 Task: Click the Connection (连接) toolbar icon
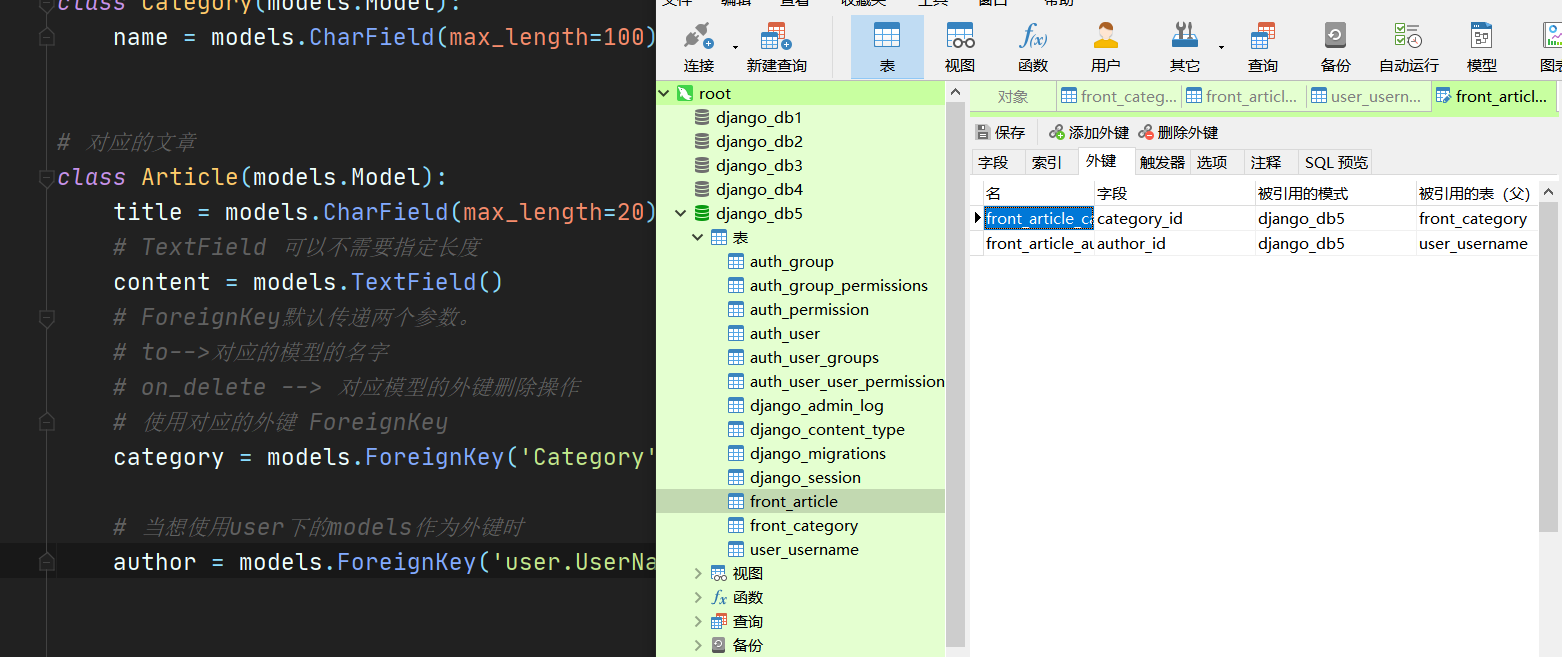click(x=699, y=47)
